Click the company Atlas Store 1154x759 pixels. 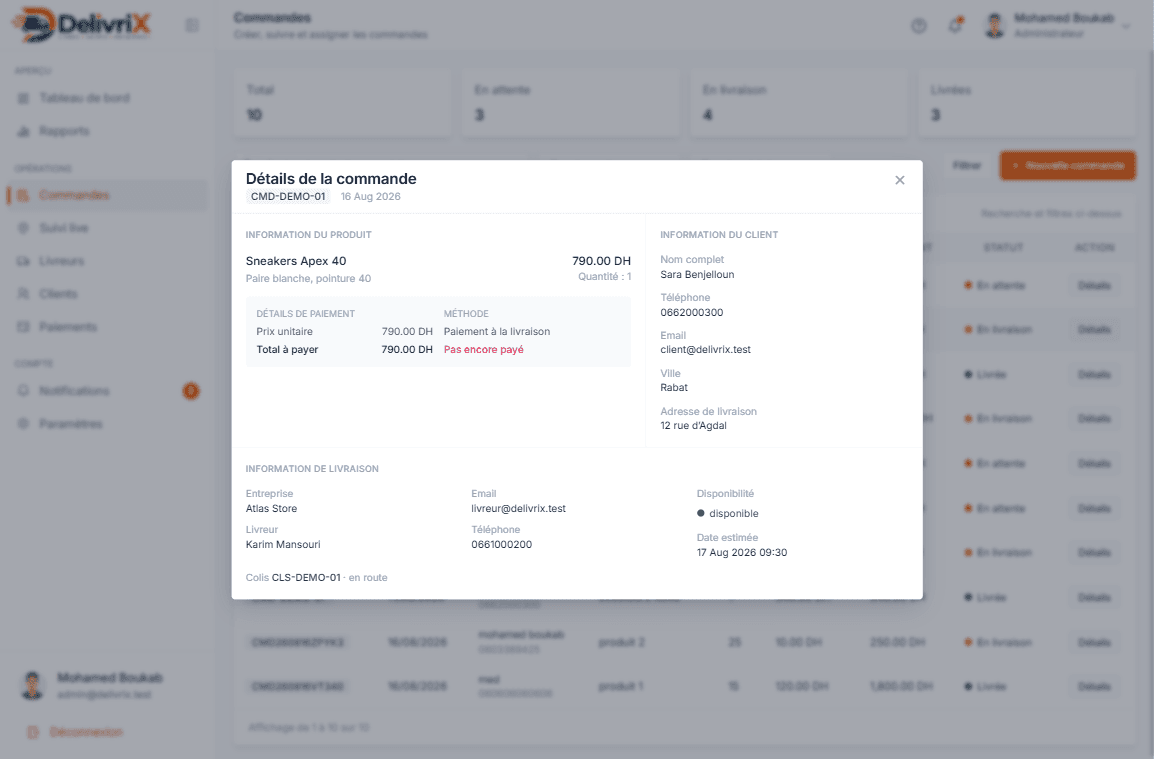[x=272, y=509]
